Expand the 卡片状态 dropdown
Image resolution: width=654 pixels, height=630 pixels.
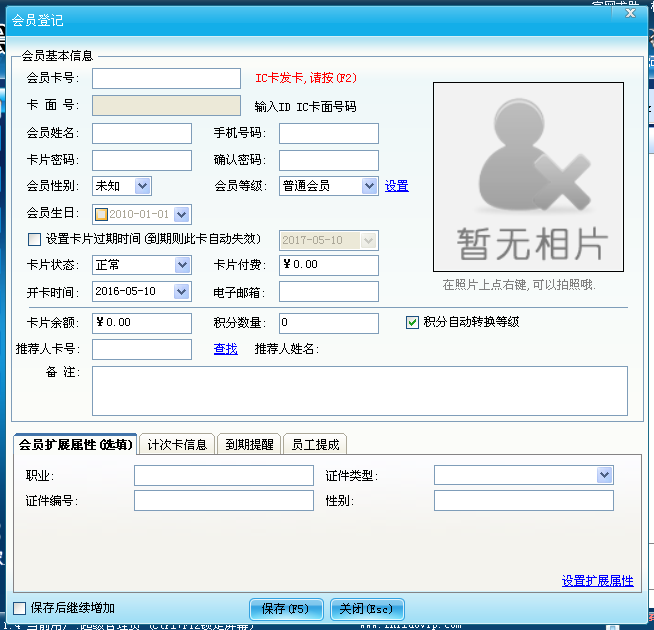pos(182,266)
